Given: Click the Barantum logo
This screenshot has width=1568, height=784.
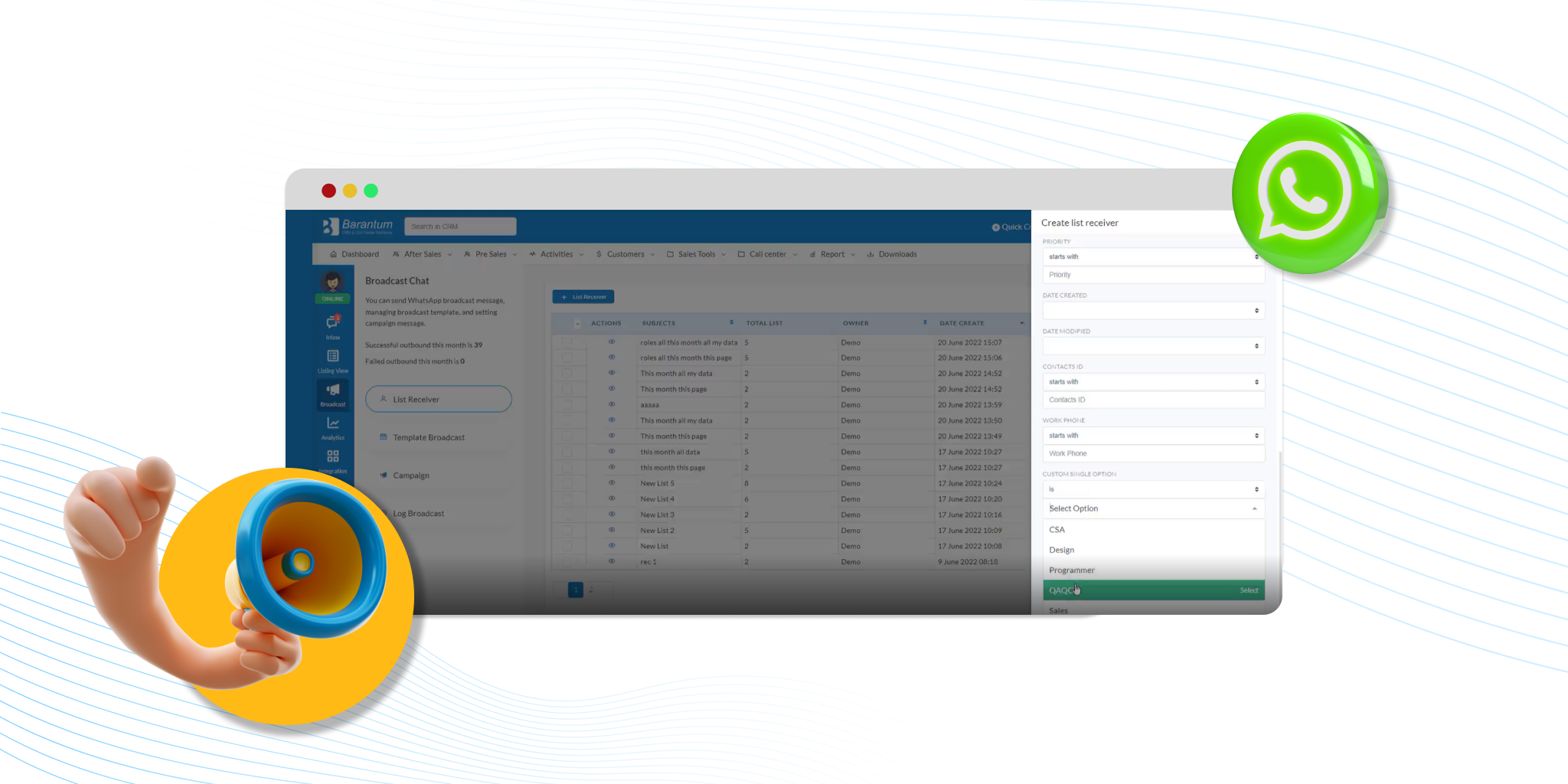Looking at the screenshot, I should [x=358, y=226].
